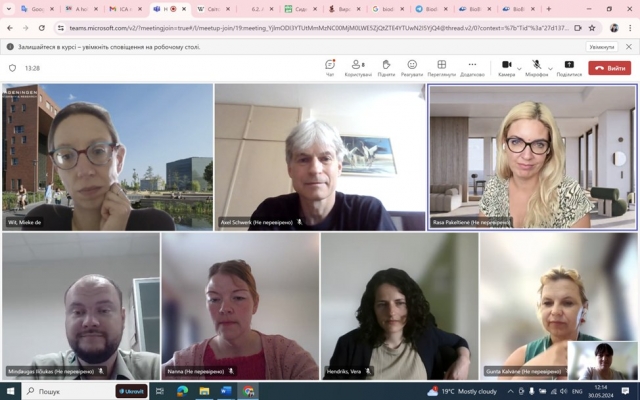Toggle the Камера camera on or off
The image size is (640, 400).
tap(506, 65)
